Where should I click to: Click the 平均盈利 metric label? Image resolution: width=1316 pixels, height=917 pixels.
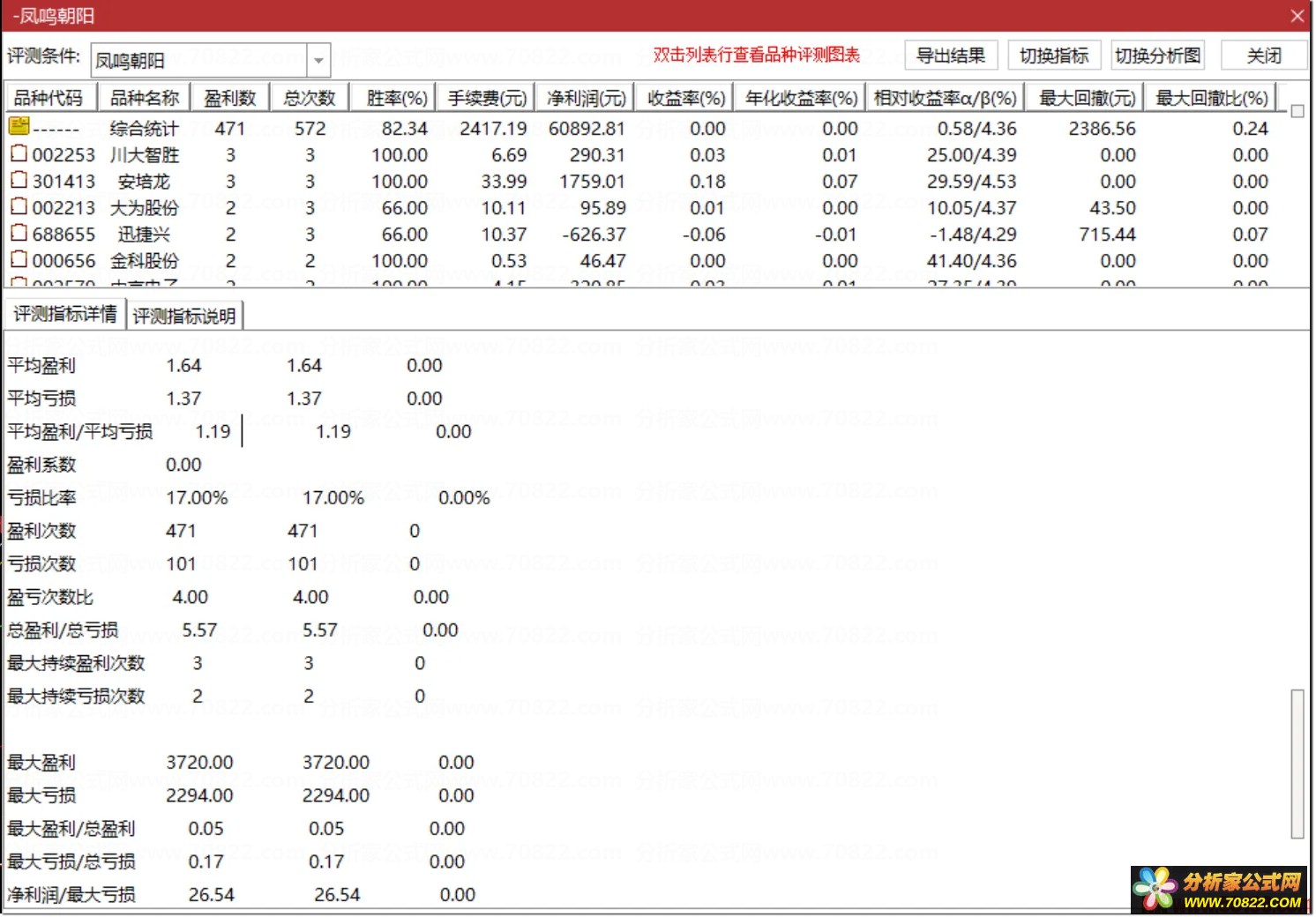pyautogui.click(x=41, y=365)
